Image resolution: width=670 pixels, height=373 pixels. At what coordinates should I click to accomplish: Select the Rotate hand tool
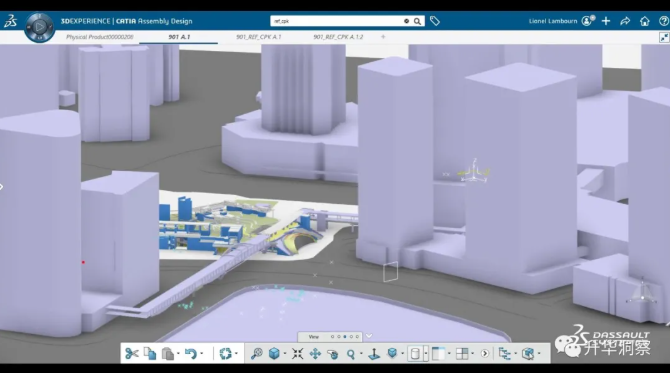pyautogui.click(x=332, y=354)
